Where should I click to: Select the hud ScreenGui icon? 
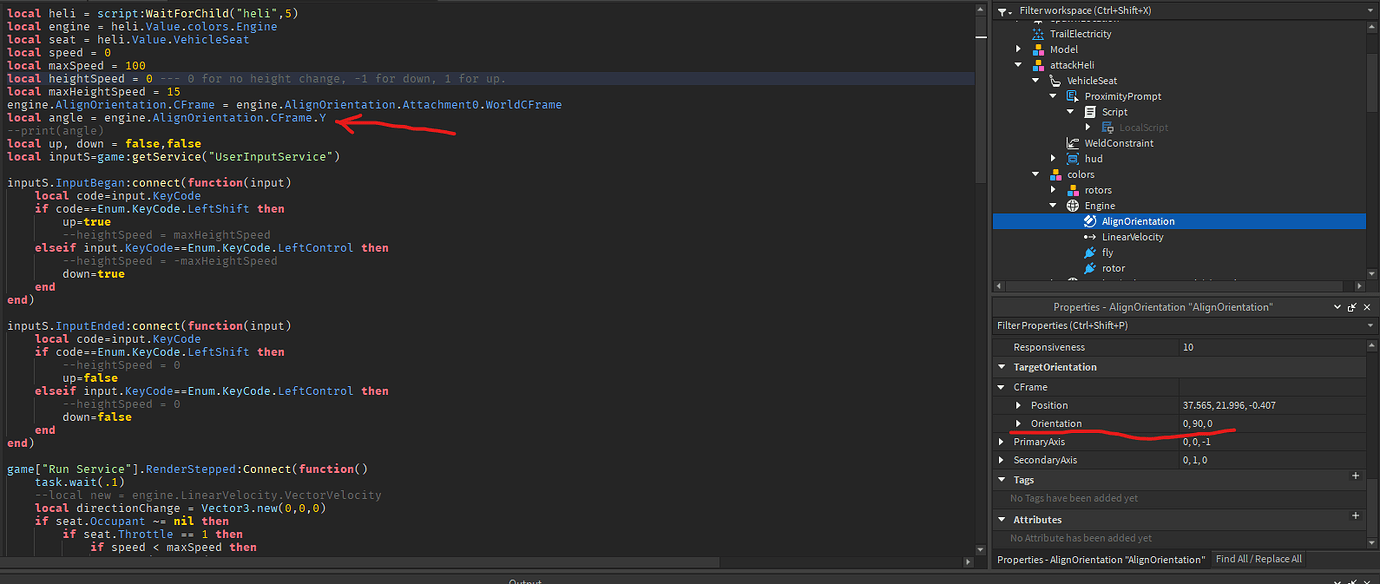(1073, 159)
